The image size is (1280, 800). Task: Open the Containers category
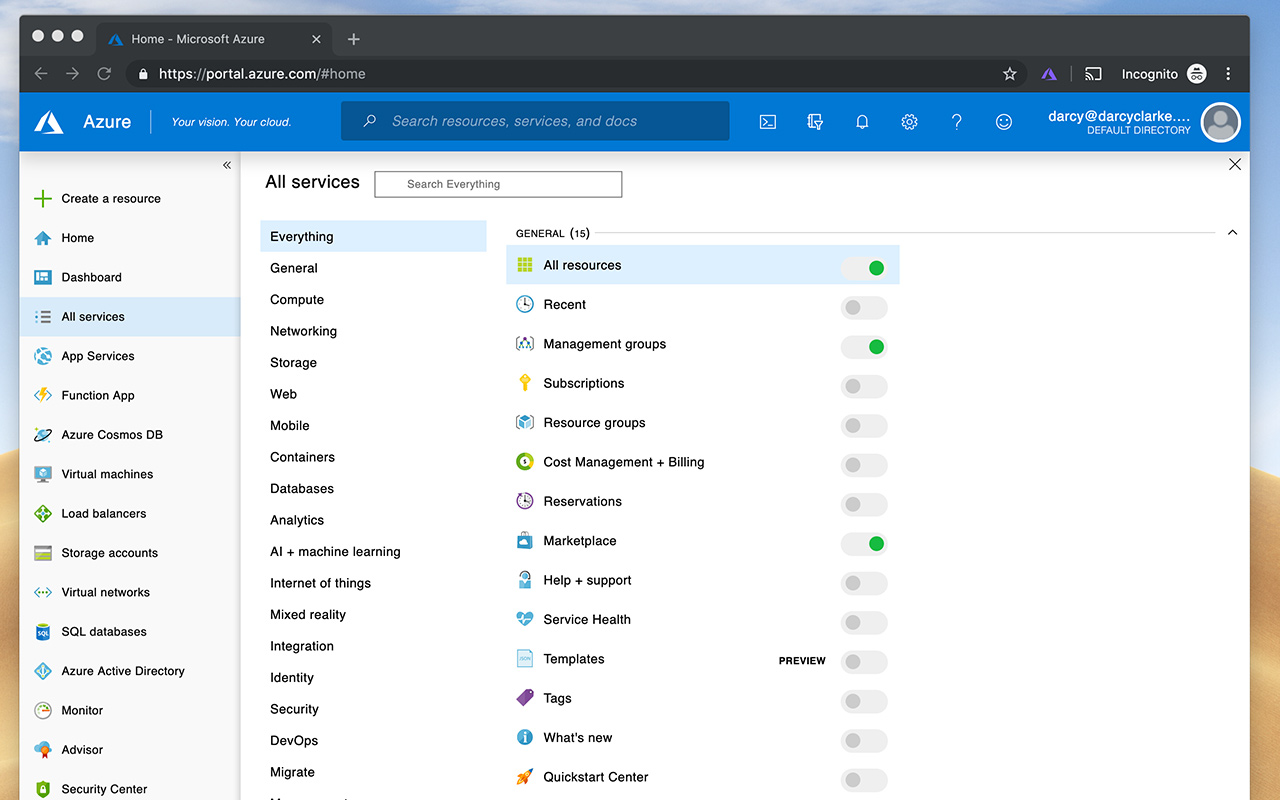pyautogui.click(x=302, y=457)
